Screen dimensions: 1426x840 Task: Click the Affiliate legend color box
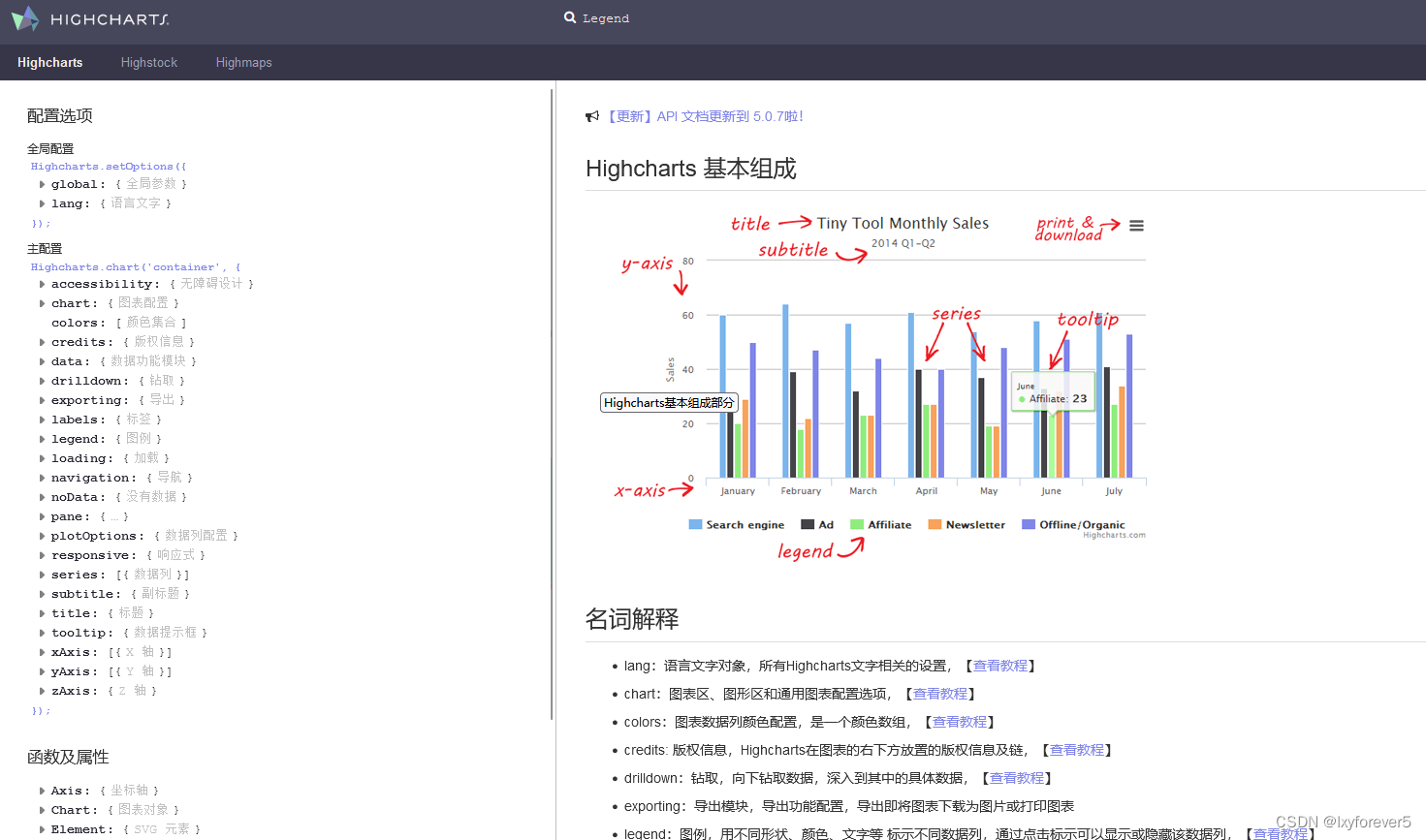pyautogui.click(x=857, y=524)
